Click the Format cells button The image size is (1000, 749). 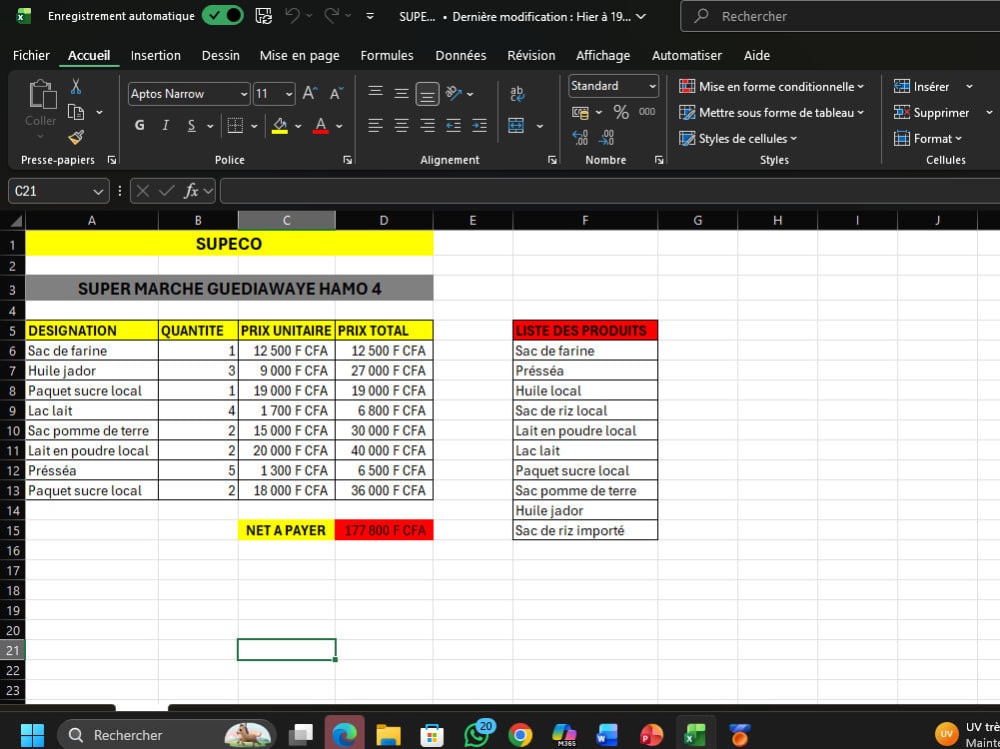pos(928,138)
